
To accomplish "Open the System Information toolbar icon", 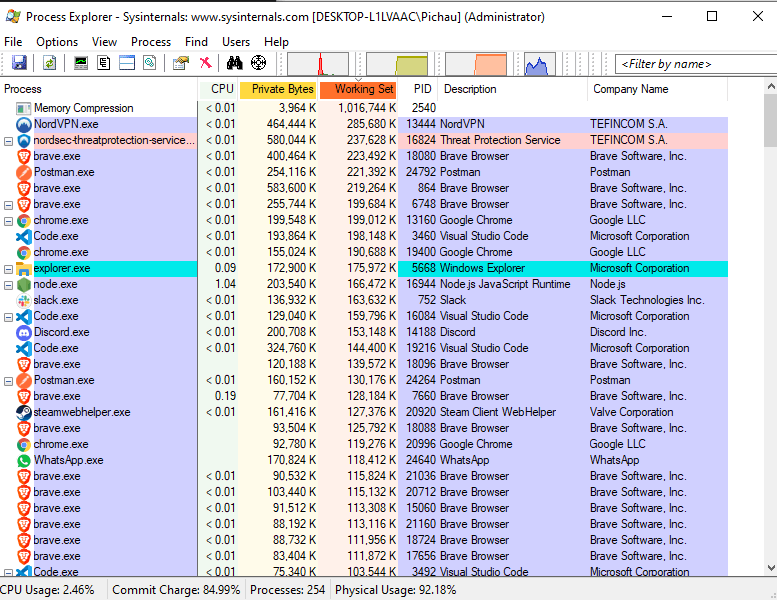I will pos(80,63).
